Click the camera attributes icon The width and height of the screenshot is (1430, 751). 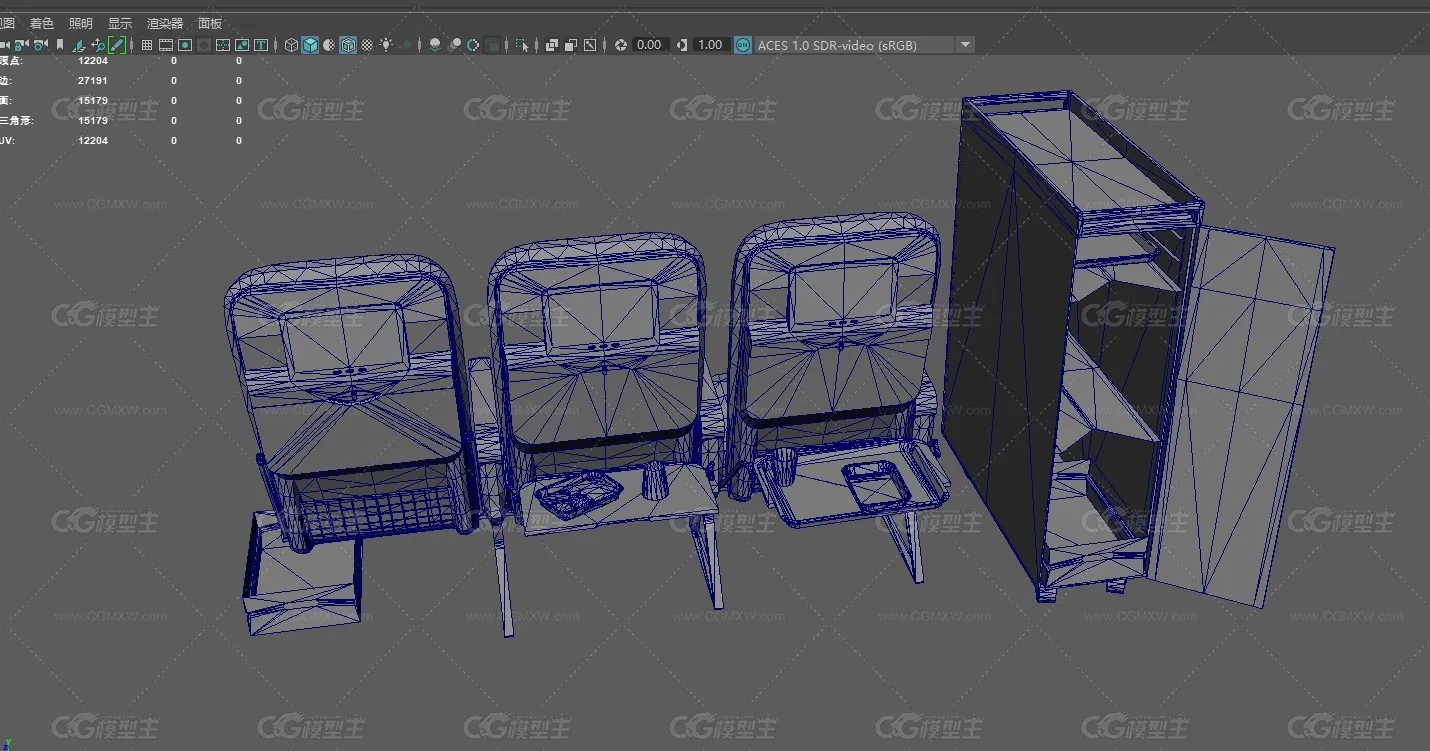pos(40,45)
